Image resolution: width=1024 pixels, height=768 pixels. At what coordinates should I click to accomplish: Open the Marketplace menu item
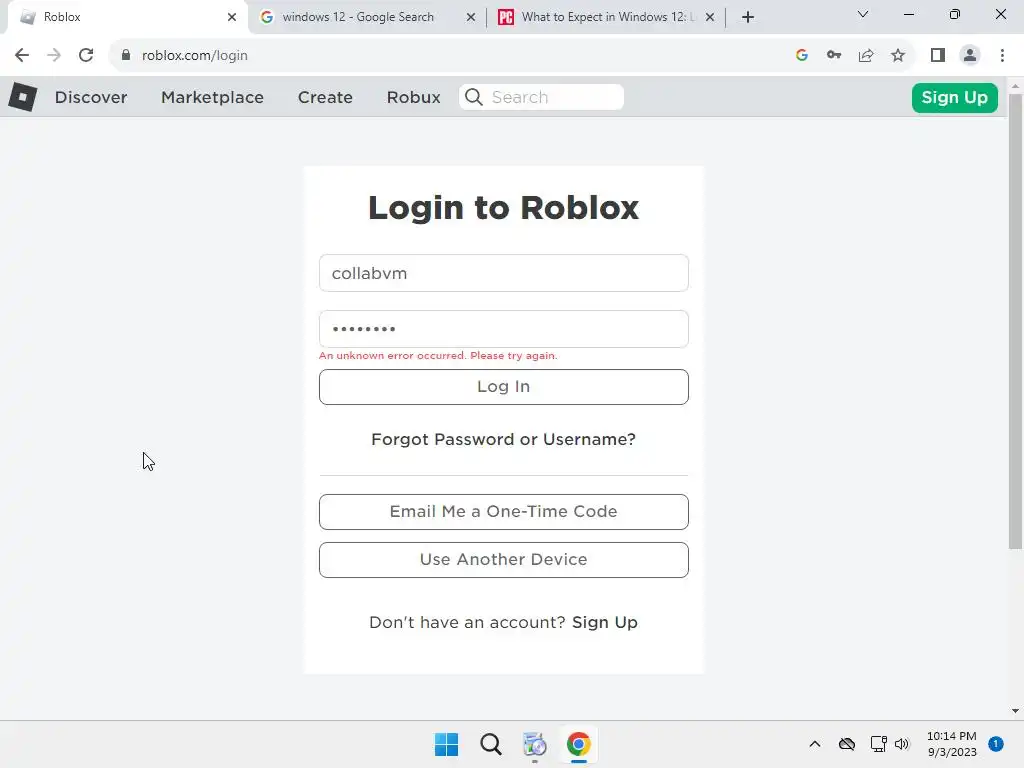tap(212, 97)
